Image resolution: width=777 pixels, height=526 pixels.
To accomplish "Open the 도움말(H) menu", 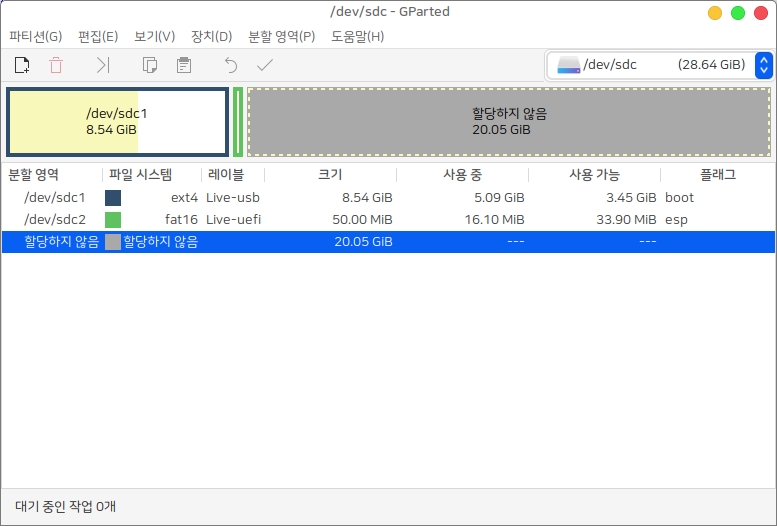I will point(357,36).
